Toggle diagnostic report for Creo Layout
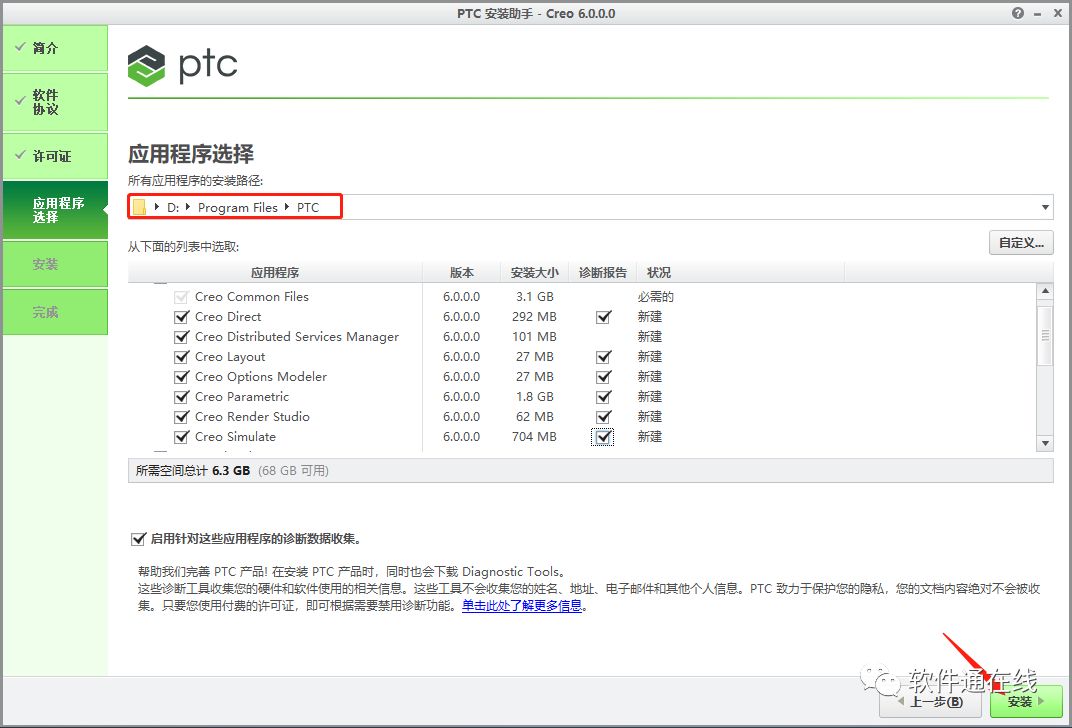1072x728 pixels. click(x=603, y=357)
